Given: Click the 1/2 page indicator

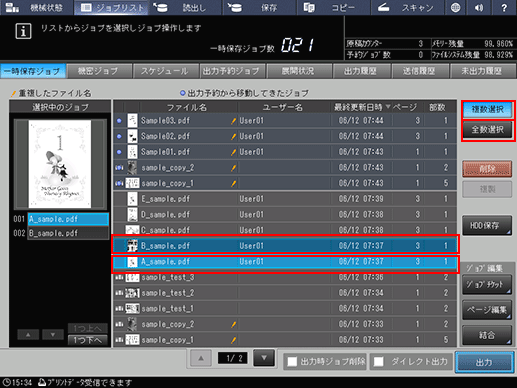Looking at the screenshot, I should 232,358.
